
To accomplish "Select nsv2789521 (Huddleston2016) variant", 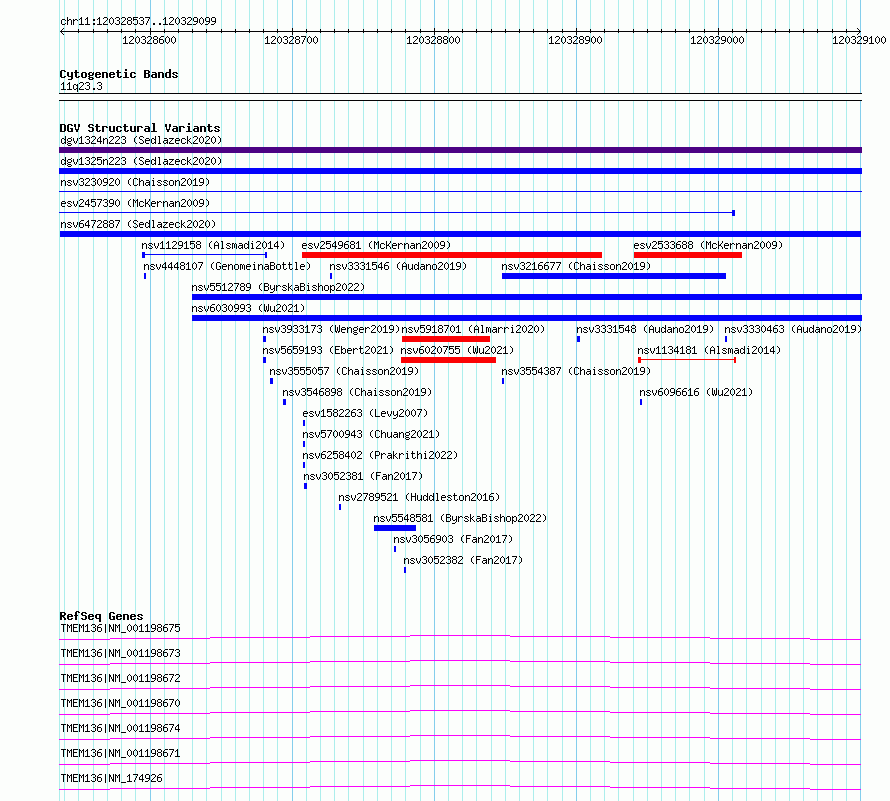I will pyautogui.click(x=419, y=497).
